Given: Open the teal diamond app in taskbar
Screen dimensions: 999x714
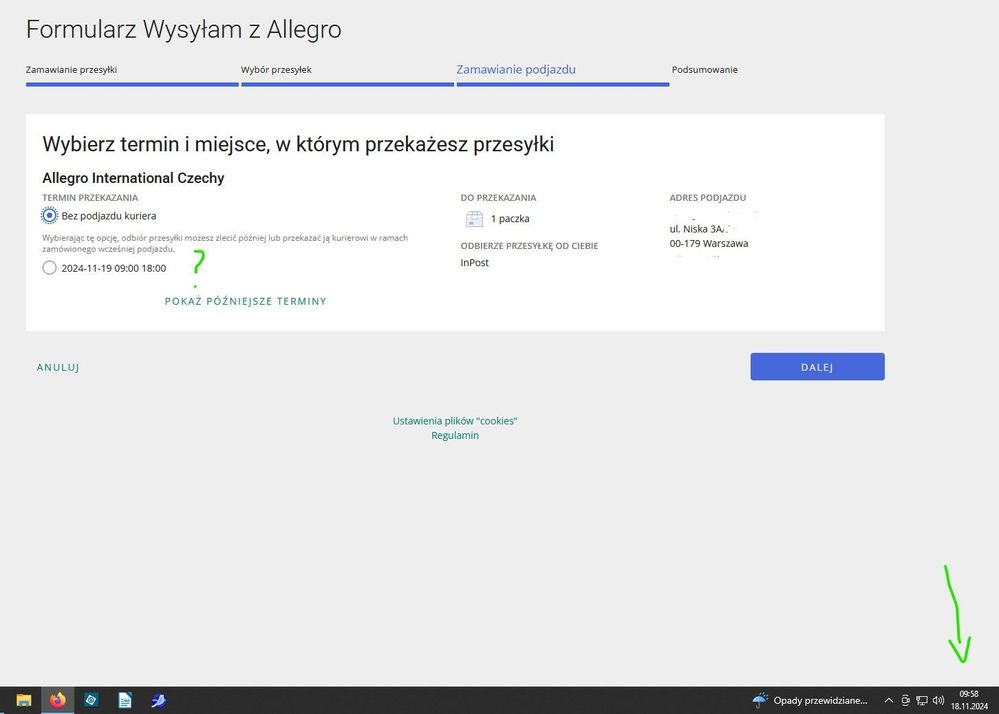Looking at the screenshot, I should [91, 701].
